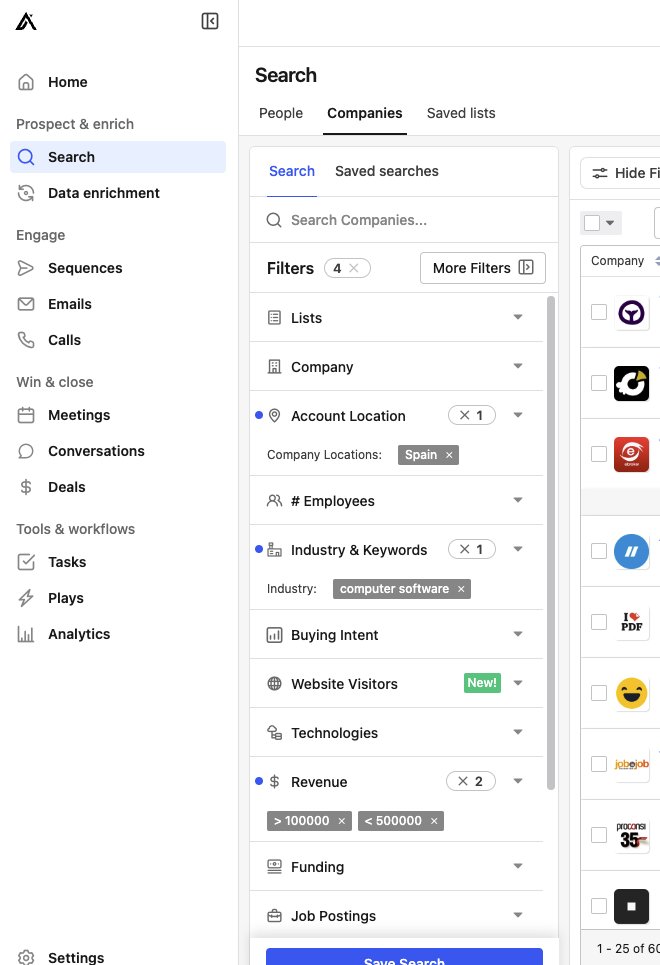
Task: Open Search in the sidebar
Action: 118,157
